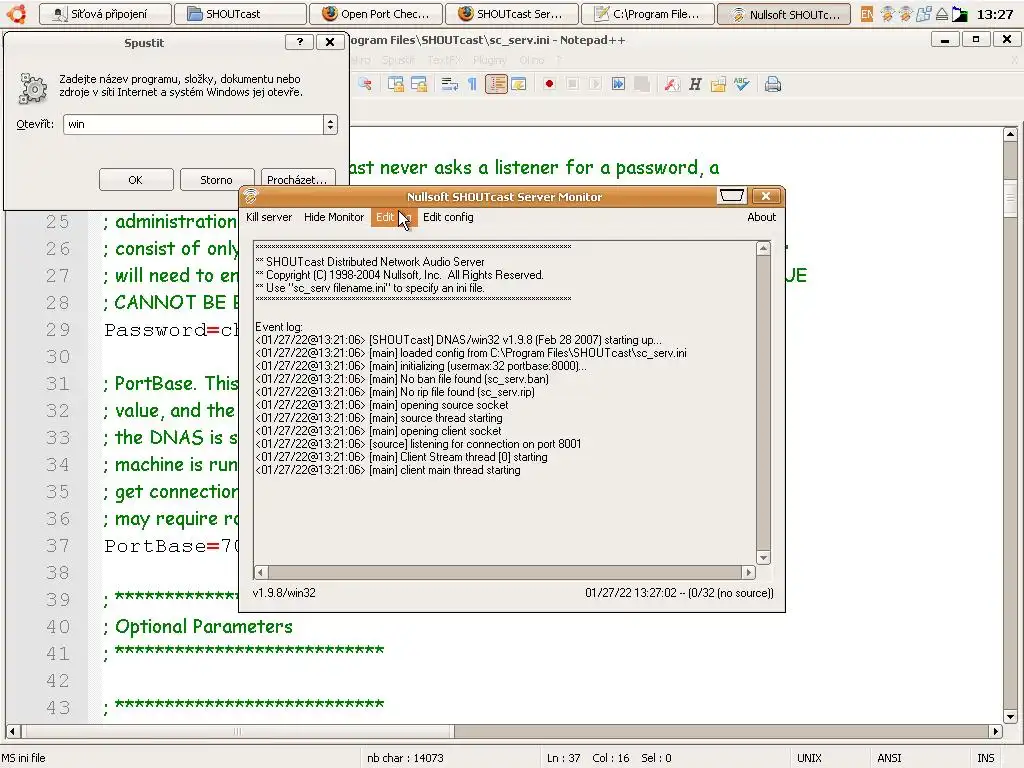Click log line 'listening for connection on port 8001'
1024x768 pixels.
(496, 443)
